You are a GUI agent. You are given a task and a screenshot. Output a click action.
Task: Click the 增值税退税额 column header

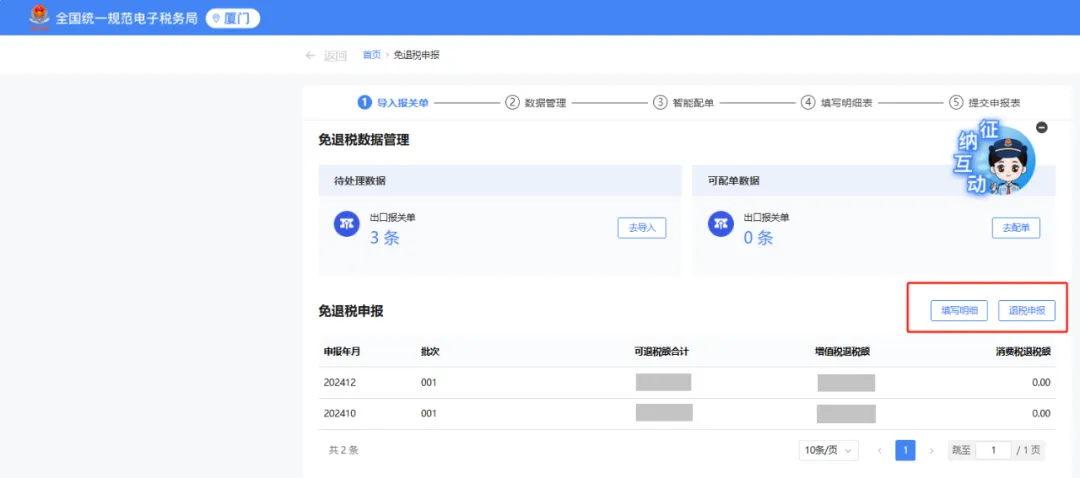842,351
